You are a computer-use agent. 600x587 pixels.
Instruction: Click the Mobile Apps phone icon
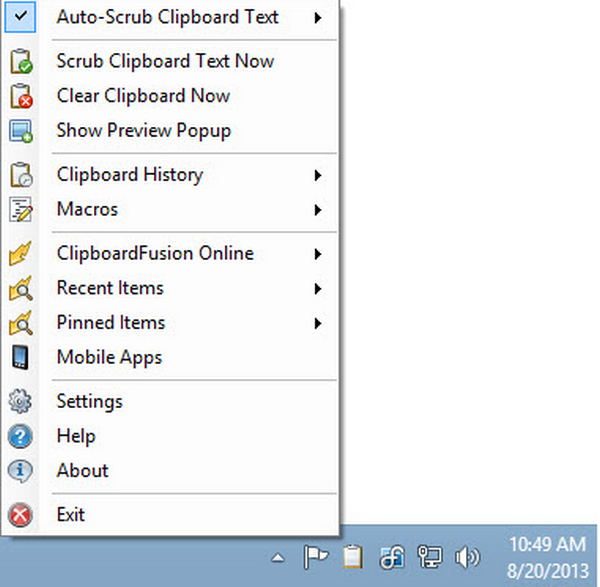click(x=20, y=357)
